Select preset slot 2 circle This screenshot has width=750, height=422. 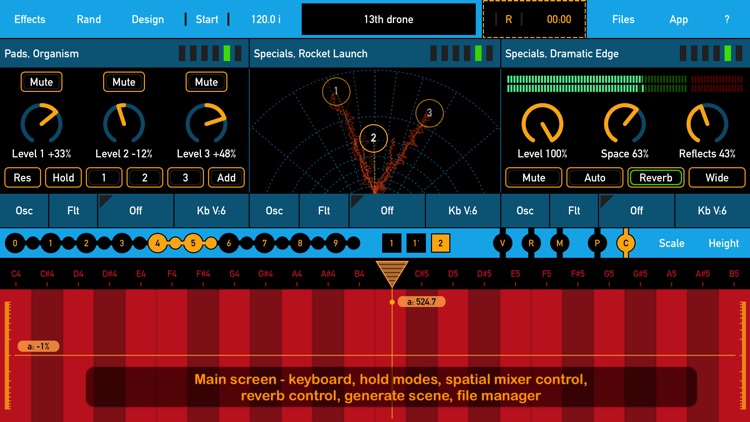(x=86, y=243)
